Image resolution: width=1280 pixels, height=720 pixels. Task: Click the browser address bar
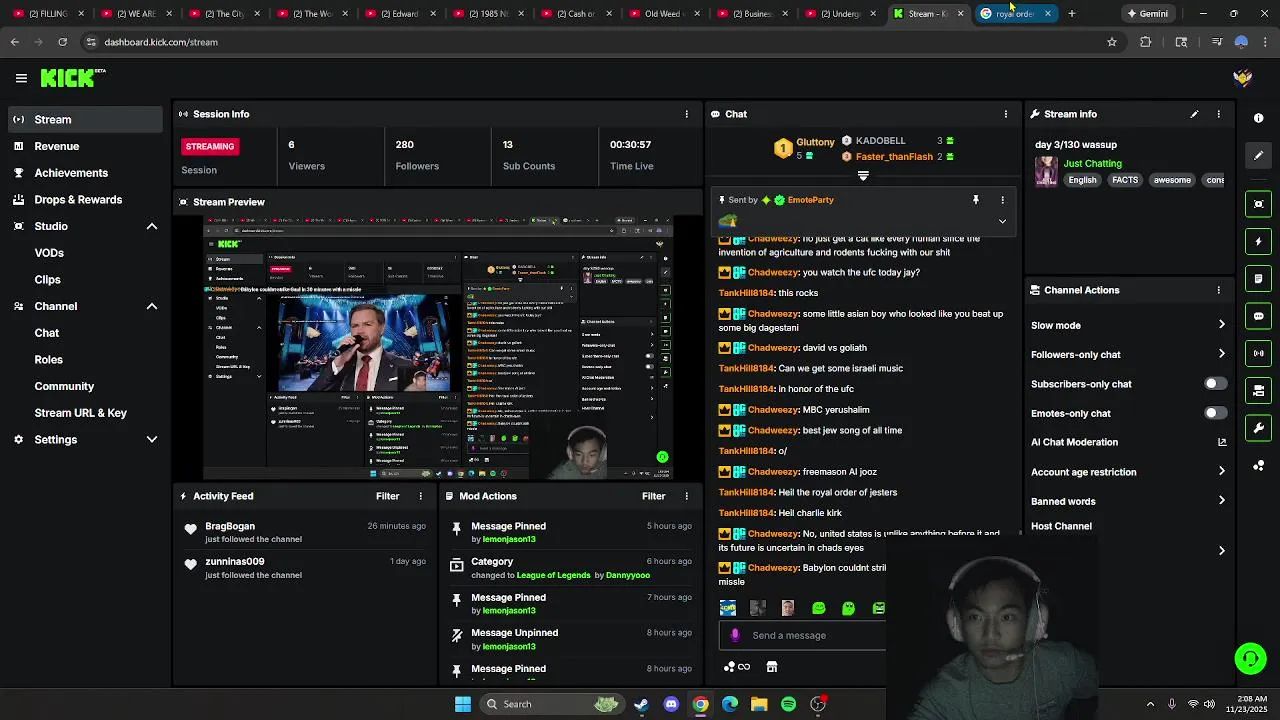(x=595, y=42)
